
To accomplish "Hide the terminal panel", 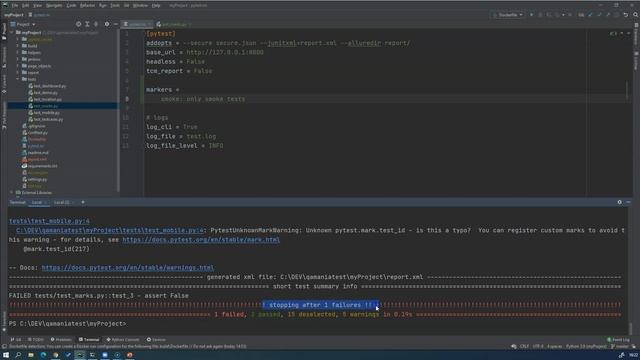I will coord(629,202).
